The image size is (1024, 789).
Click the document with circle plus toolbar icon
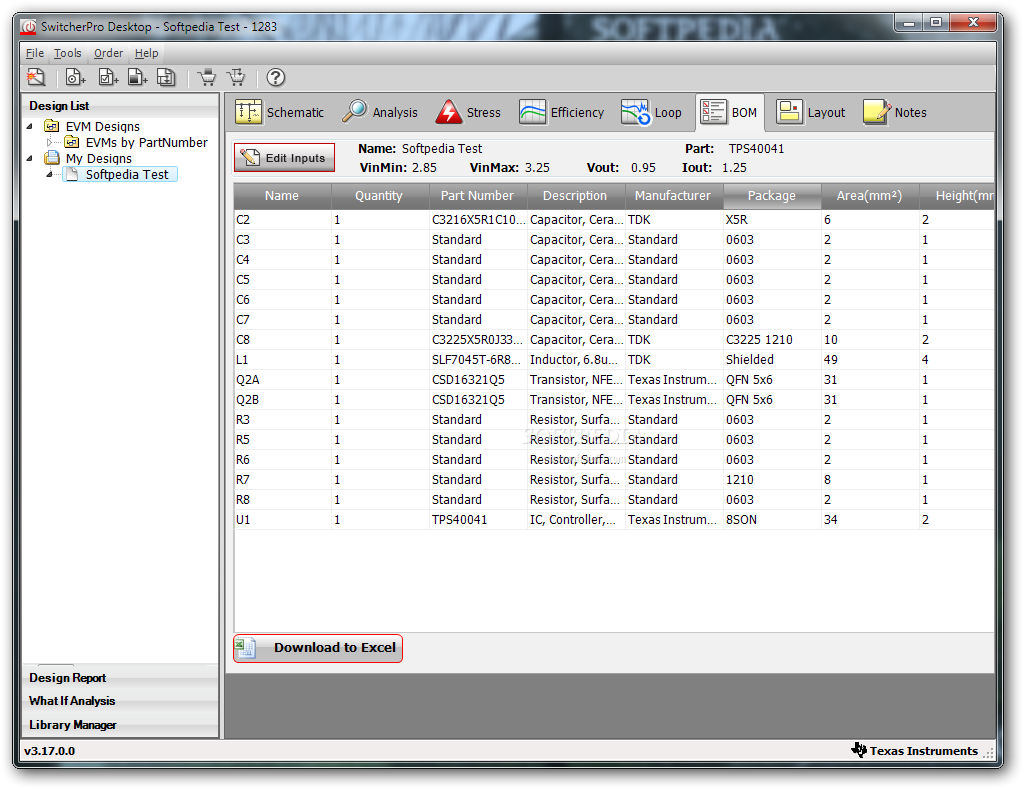[x=75, y=77]
